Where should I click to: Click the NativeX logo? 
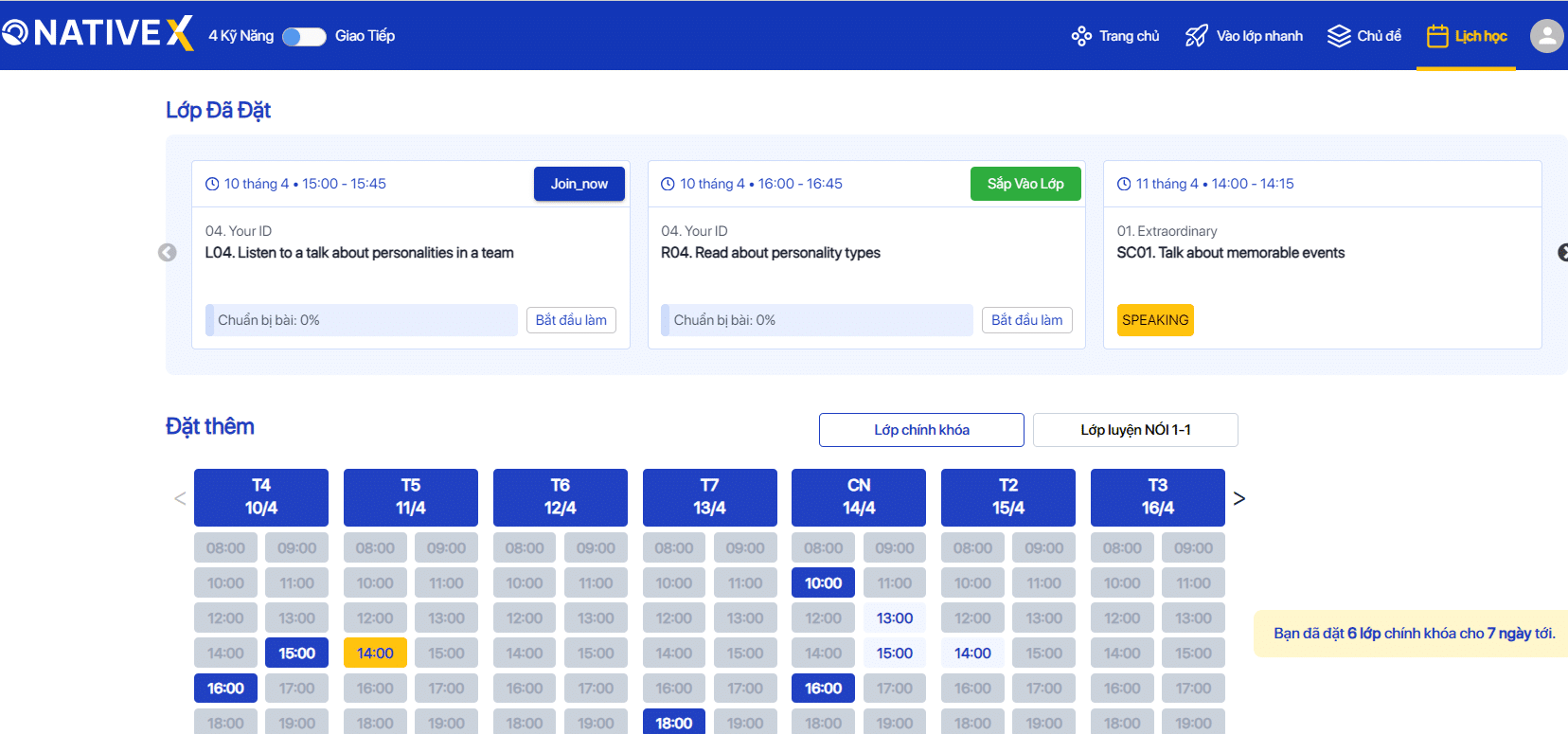[x=98, y=34]
